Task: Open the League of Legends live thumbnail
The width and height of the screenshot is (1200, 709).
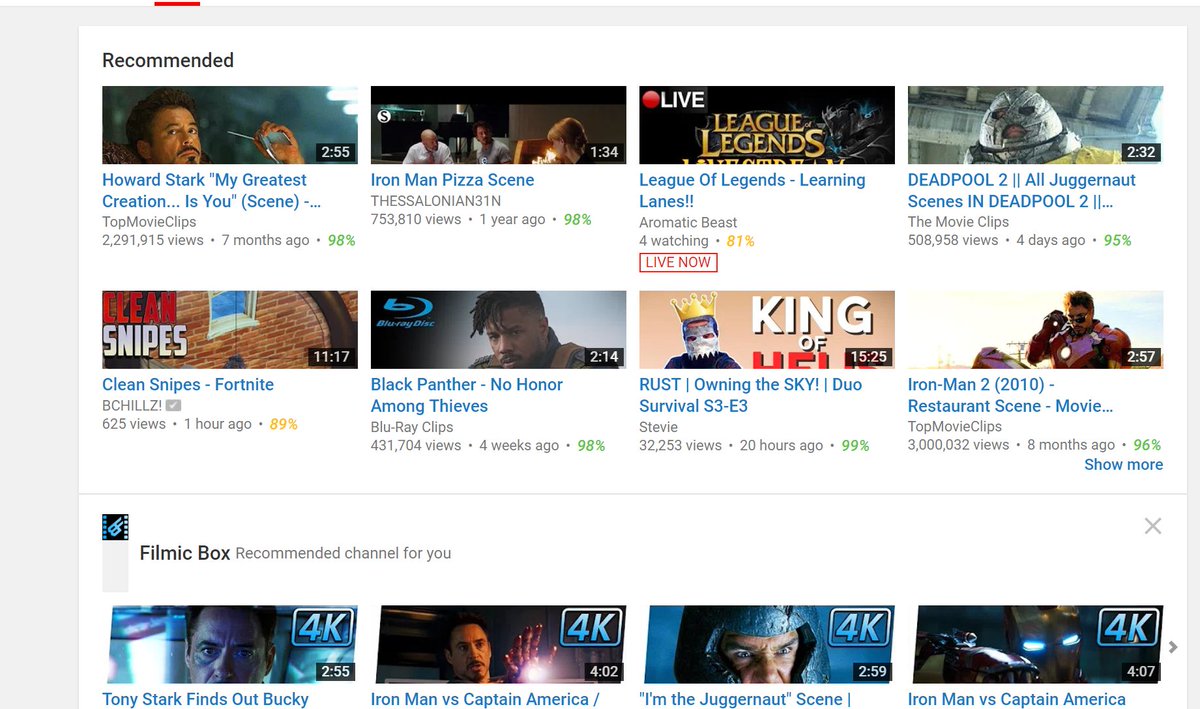Action: (x=767, y=125)
